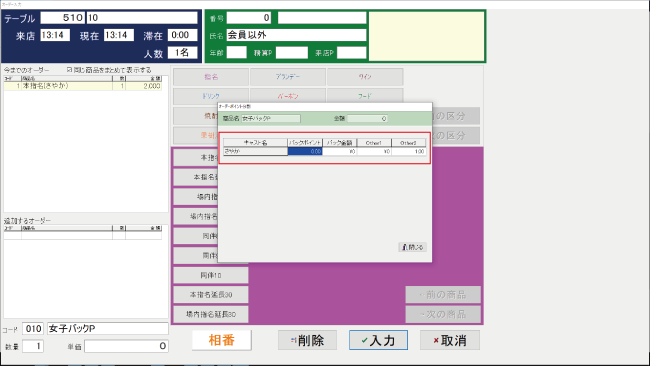650x366 pixels.
Task: Click the バック金額 column header
Action: click(340, 143)
